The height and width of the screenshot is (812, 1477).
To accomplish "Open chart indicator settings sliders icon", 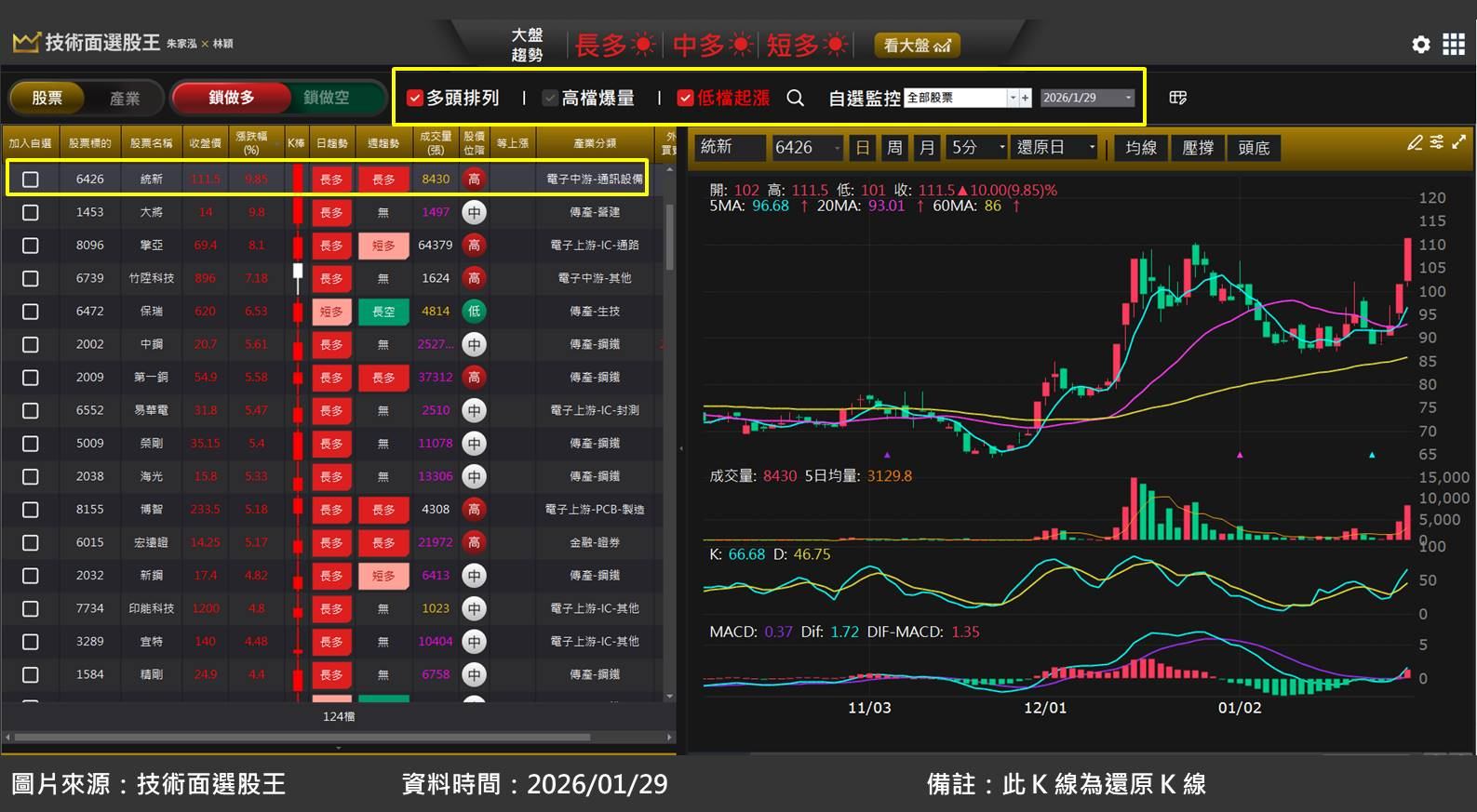I will point(1437,142).
